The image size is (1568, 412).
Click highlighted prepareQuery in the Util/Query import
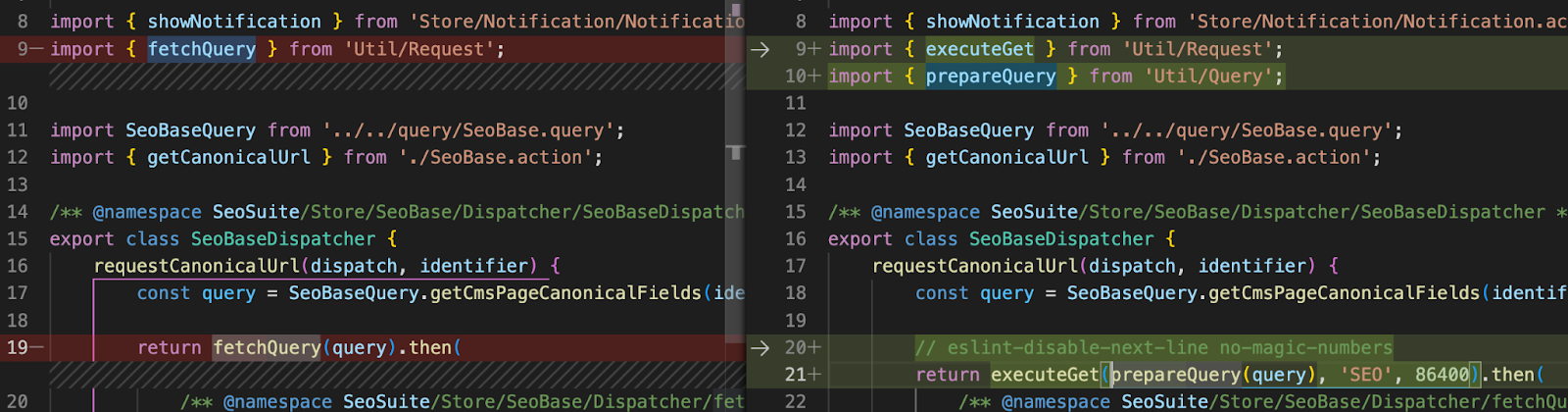point(991,77)
